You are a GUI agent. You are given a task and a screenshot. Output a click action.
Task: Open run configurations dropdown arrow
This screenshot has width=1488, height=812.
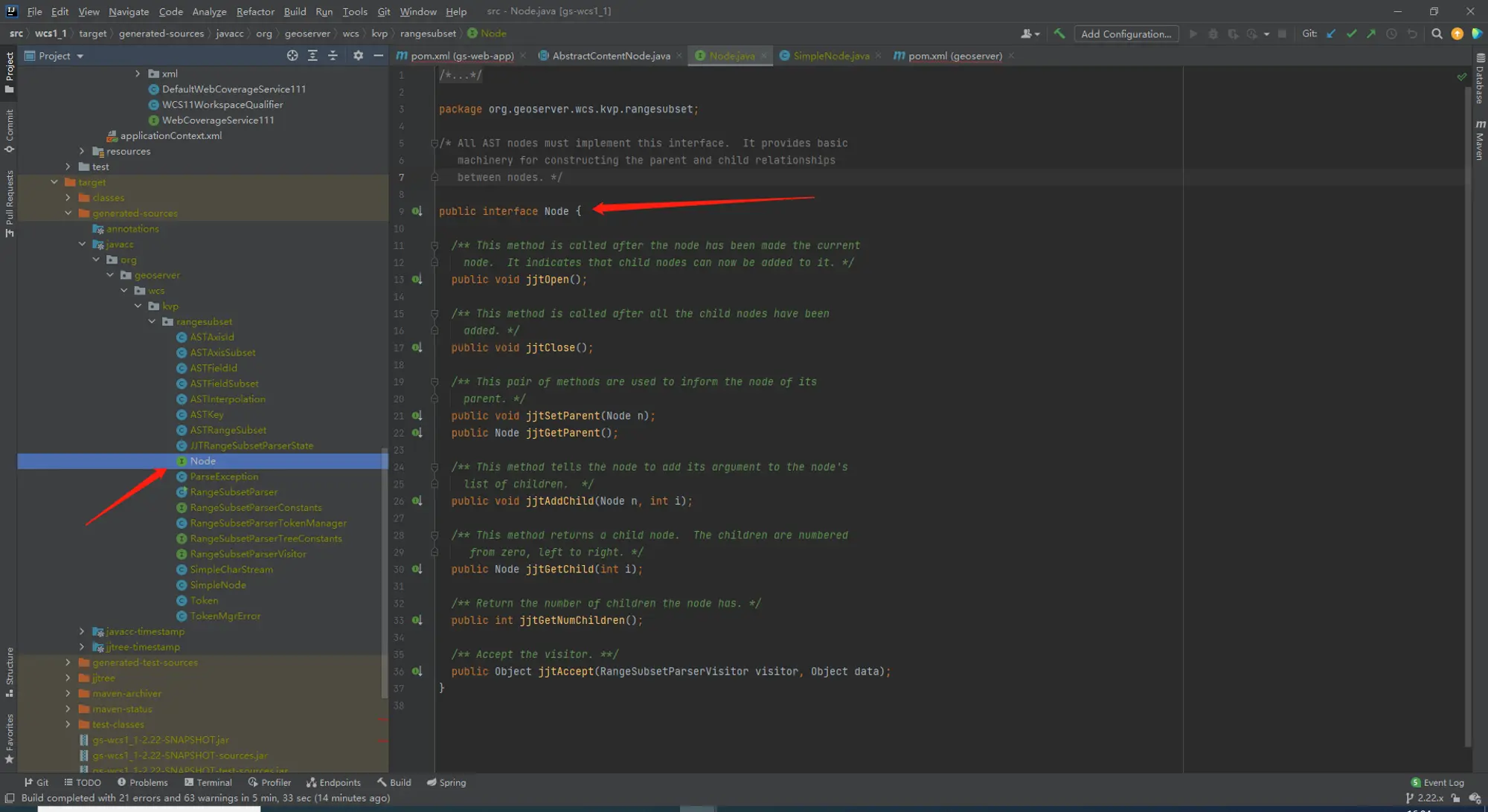point(1266,34)
